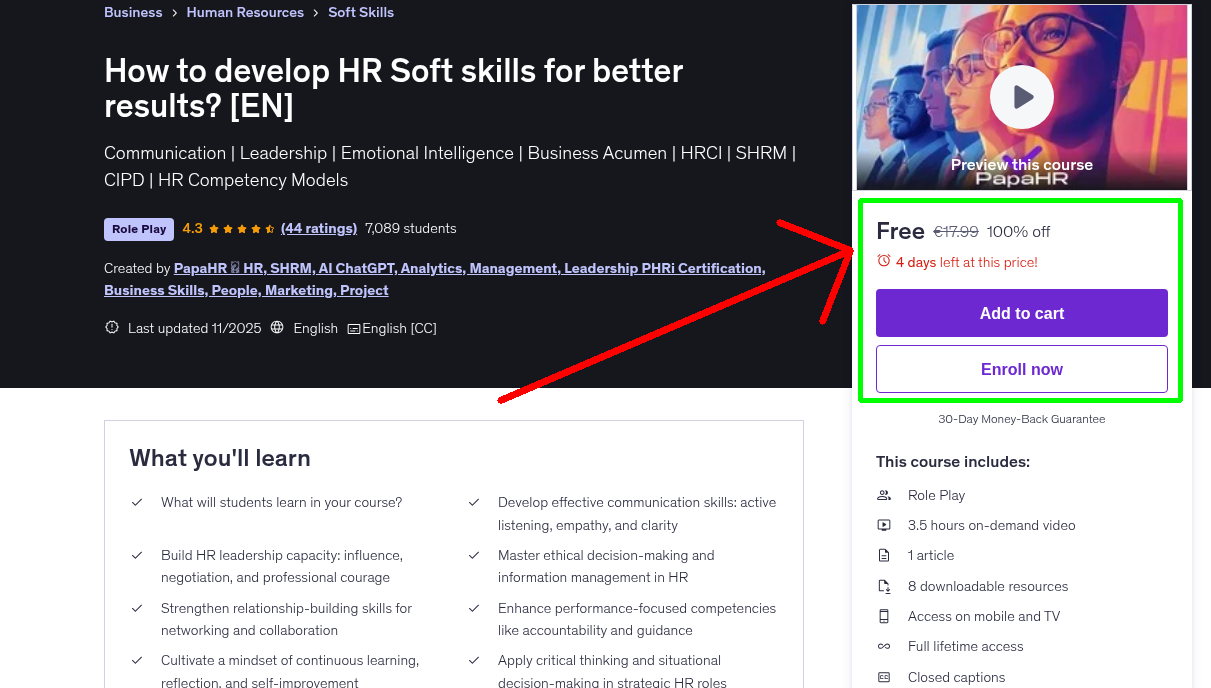Open the 44 ratings link
The width and height of the screenshot is (1211, 688).
tap(319, 228)
